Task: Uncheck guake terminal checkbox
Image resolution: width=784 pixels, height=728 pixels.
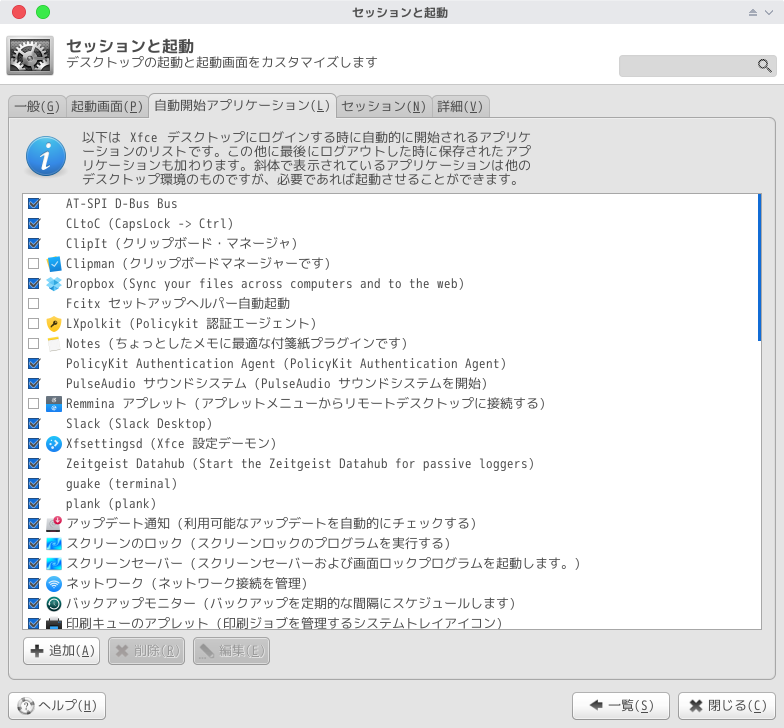Action: coord(34,484)
